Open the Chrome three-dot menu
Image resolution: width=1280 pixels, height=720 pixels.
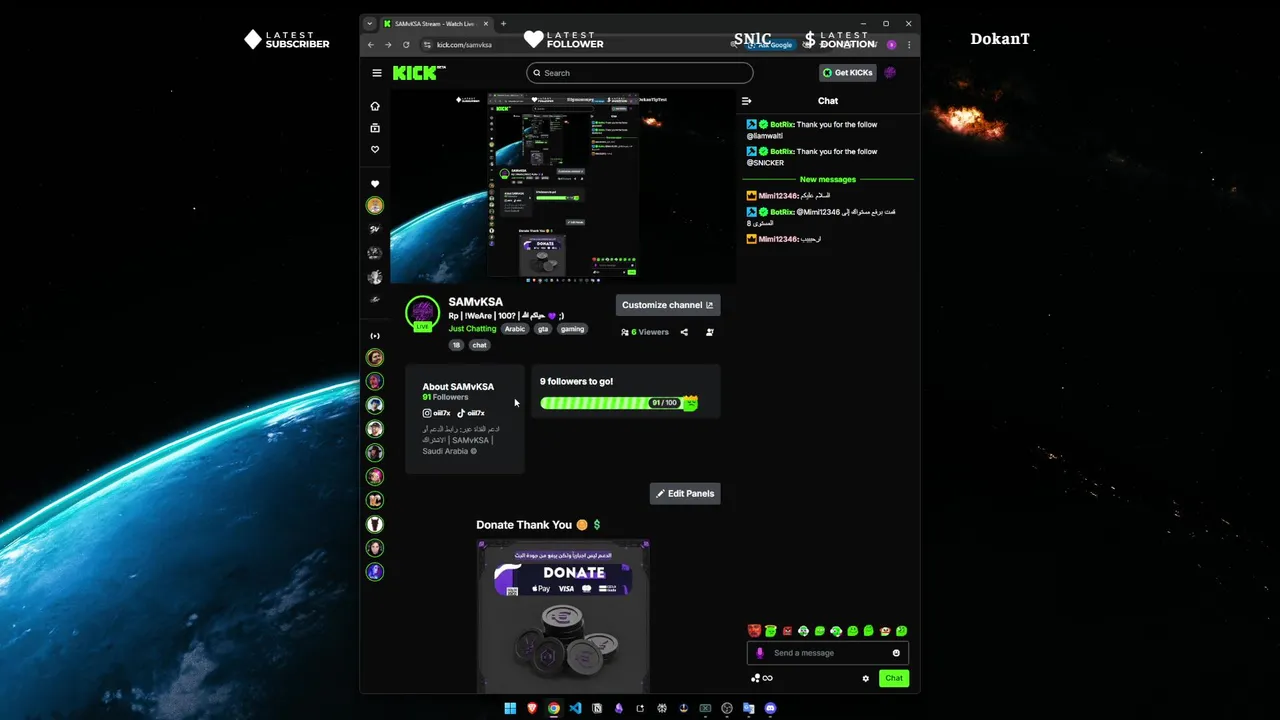pyautogui.click(x=909, y=45)
